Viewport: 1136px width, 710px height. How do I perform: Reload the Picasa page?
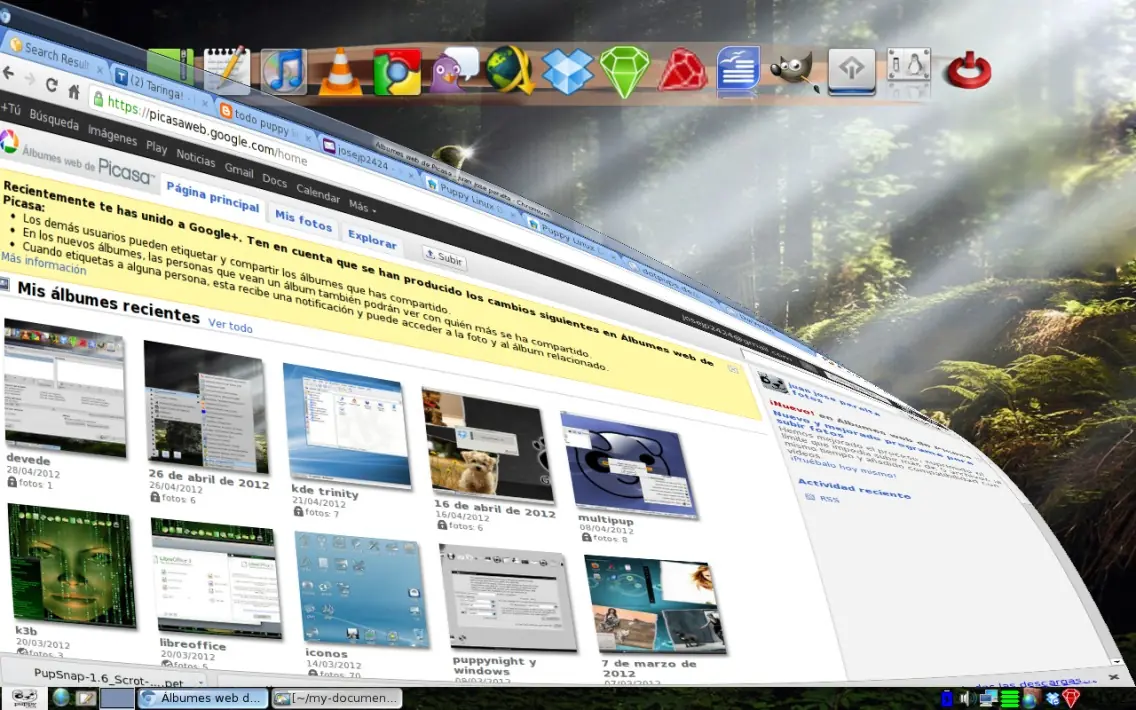pos(51,85)
